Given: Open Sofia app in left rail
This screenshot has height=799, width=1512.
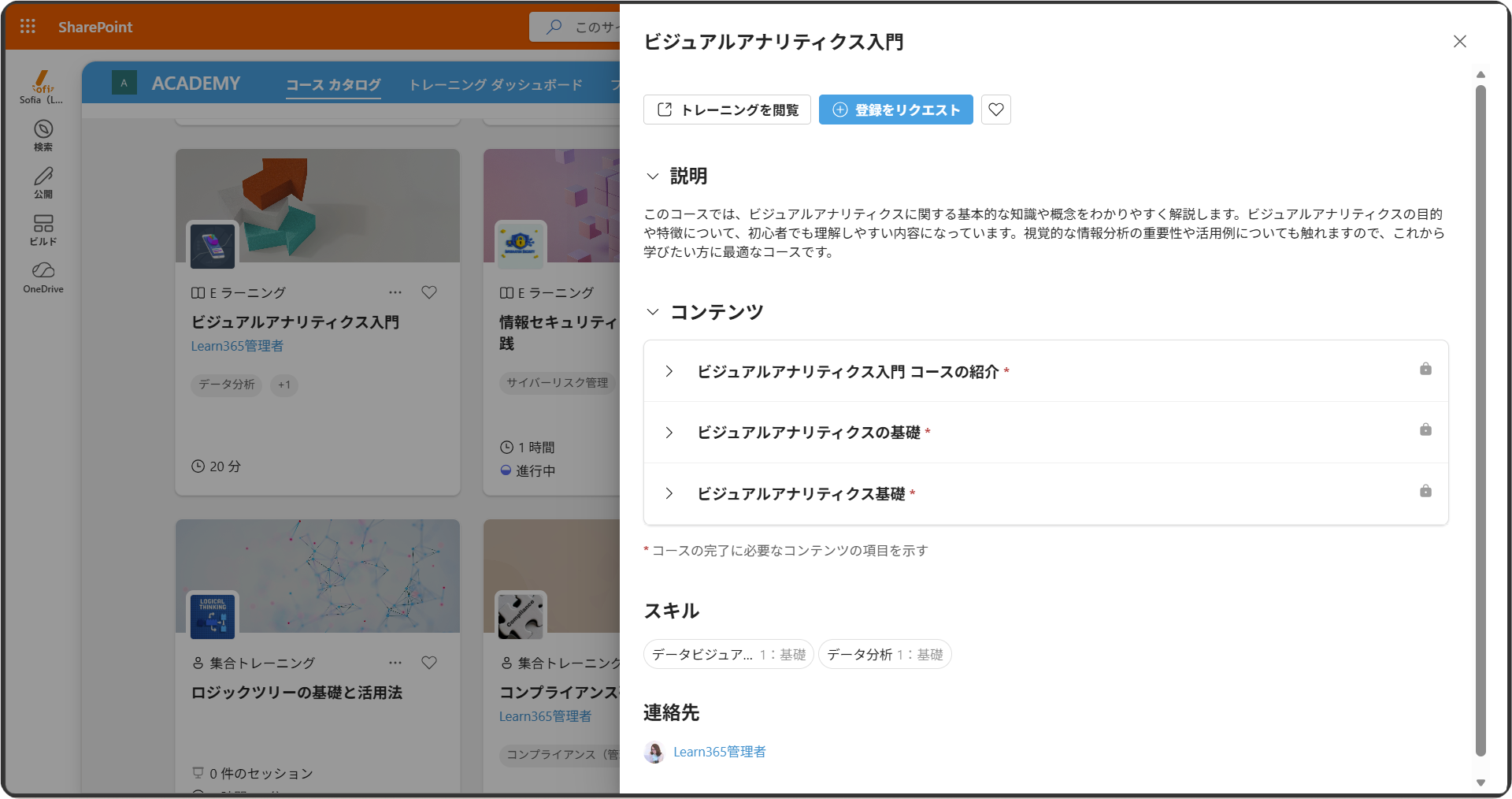Looking at the screenshot, I should coord(43,87).
